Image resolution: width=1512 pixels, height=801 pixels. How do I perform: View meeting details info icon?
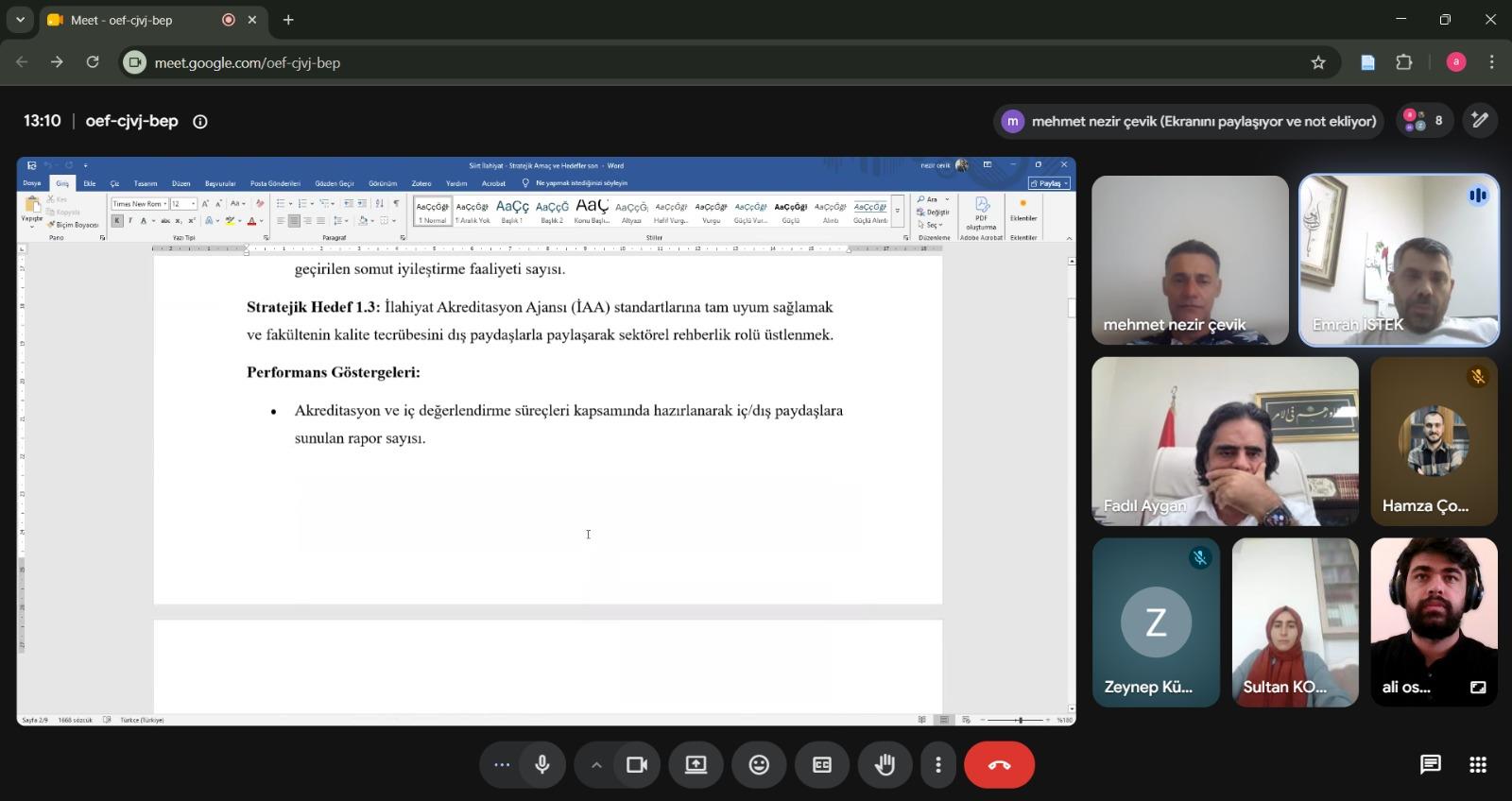(200, 121)
